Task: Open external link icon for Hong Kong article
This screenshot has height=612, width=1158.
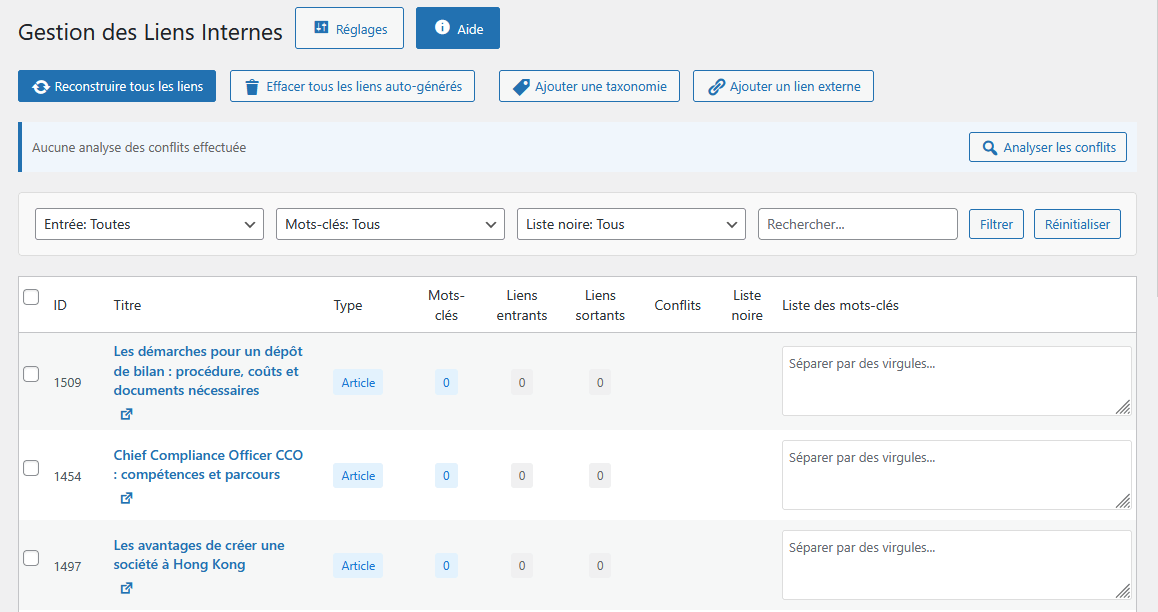Action: coord(126,588)
